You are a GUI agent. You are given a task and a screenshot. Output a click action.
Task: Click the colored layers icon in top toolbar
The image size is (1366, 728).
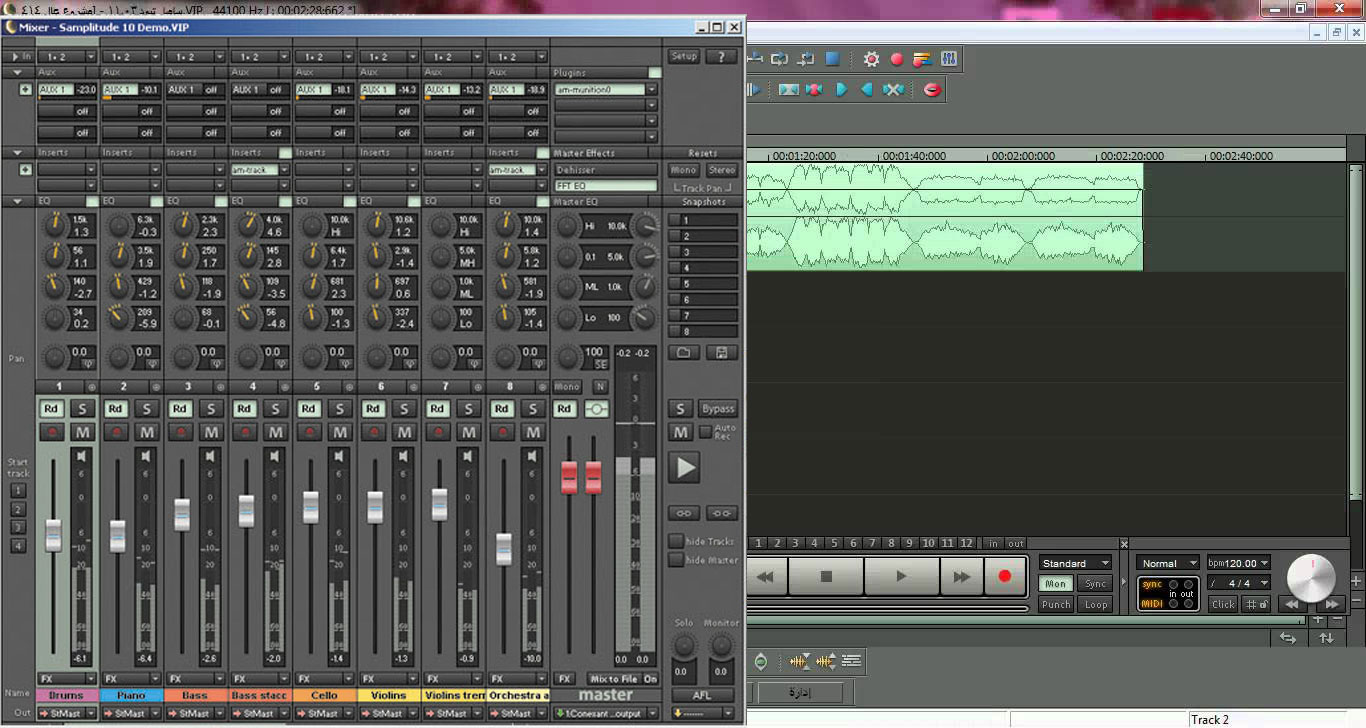tap(922, 59)
